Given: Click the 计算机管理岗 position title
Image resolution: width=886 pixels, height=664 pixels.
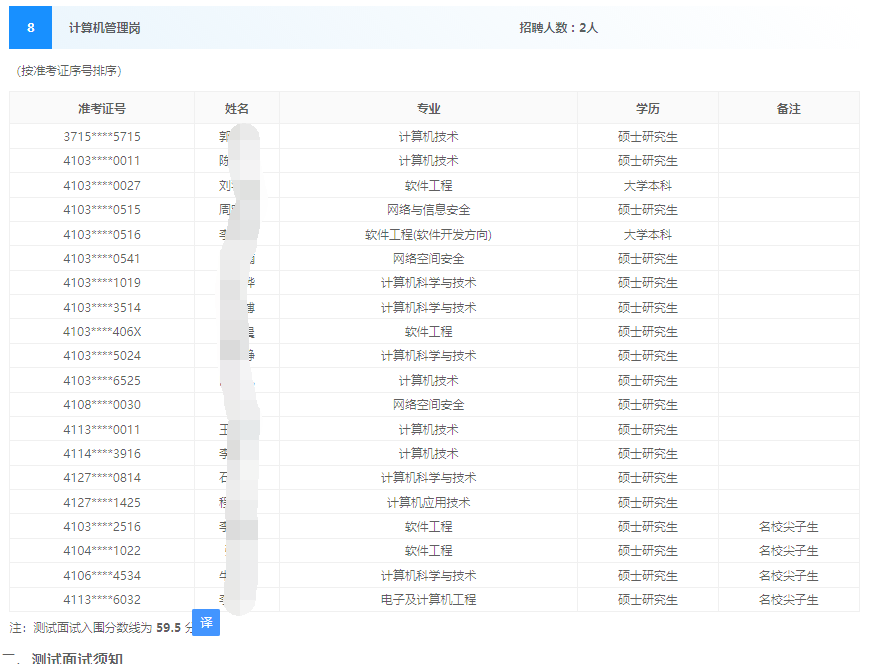Looking at the screenshot, I should tap(104, 28).
